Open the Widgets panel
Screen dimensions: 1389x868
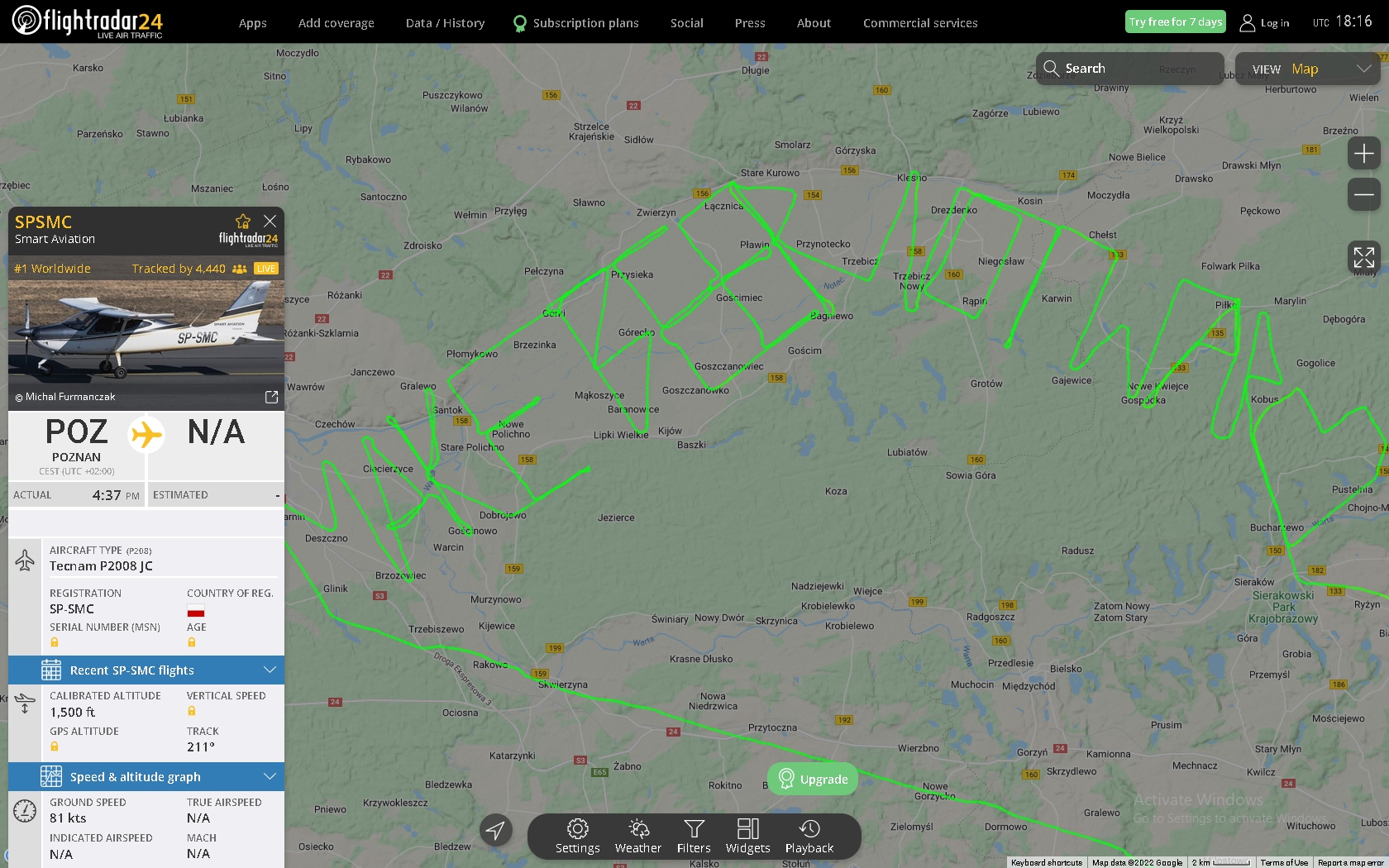(x=747, y=835)
